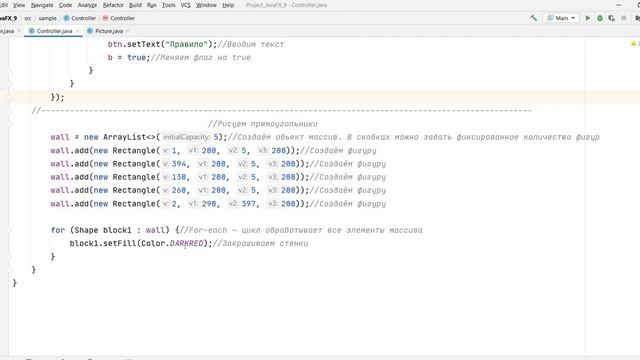Open the Main run configuration dropdown
This screenshot has width=640, height=360.
pos(561,18)
